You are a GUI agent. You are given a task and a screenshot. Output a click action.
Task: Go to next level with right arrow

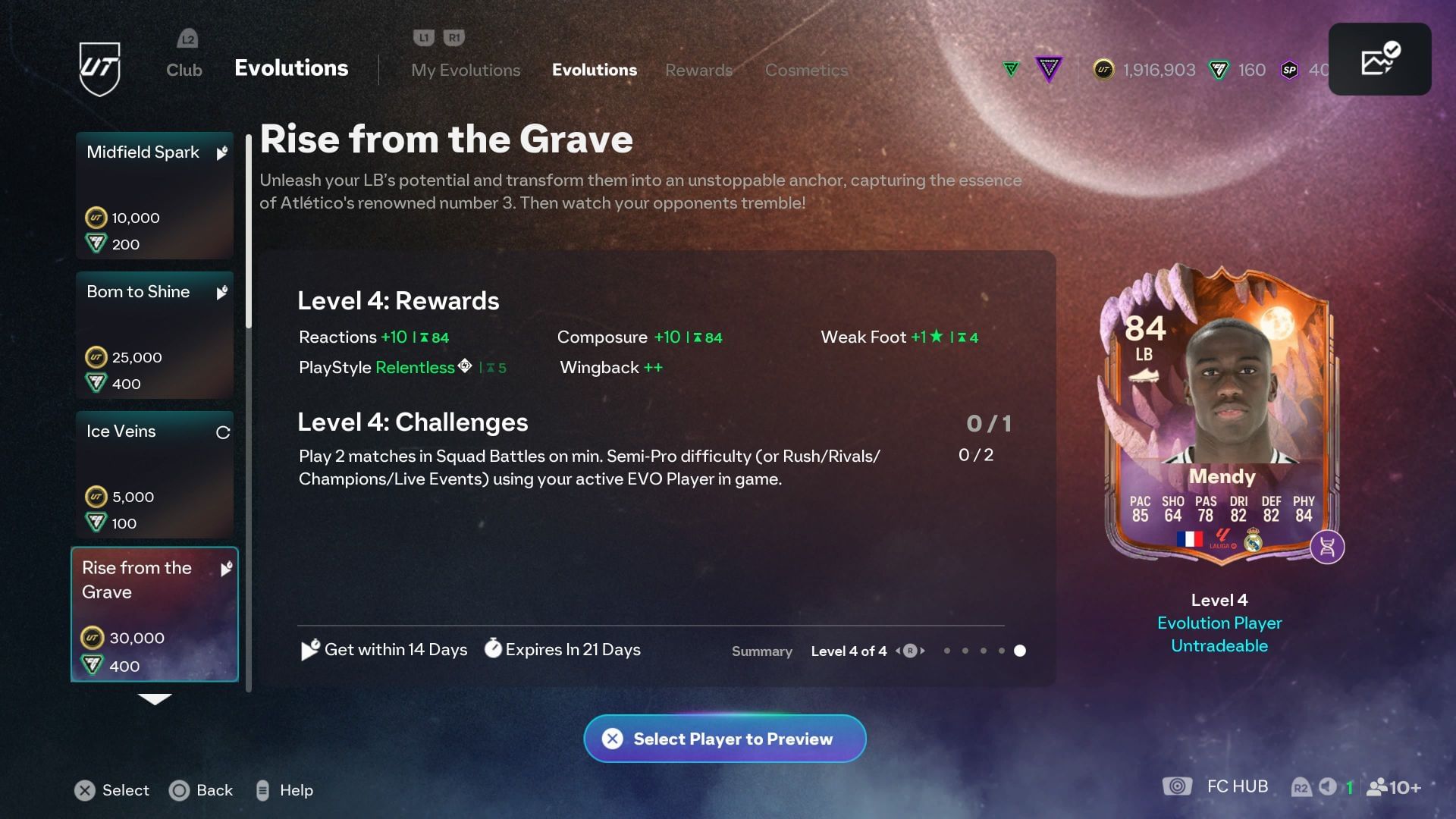[x=922, y=651]
